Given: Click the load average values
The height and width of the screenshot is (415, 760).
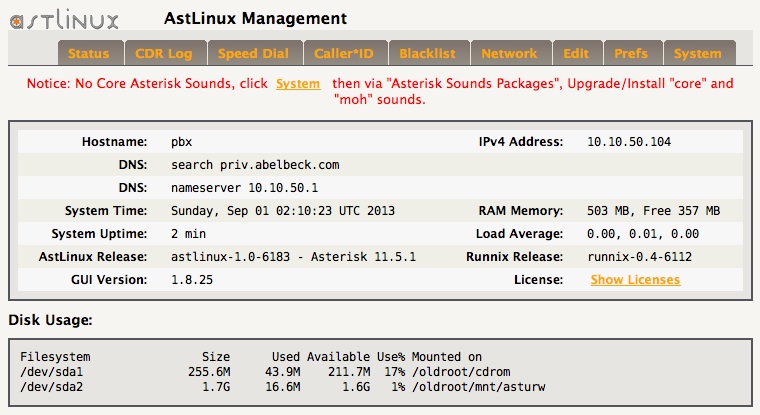Looking at the screenshot, I should pyautogui.click(x=643, y=234).
